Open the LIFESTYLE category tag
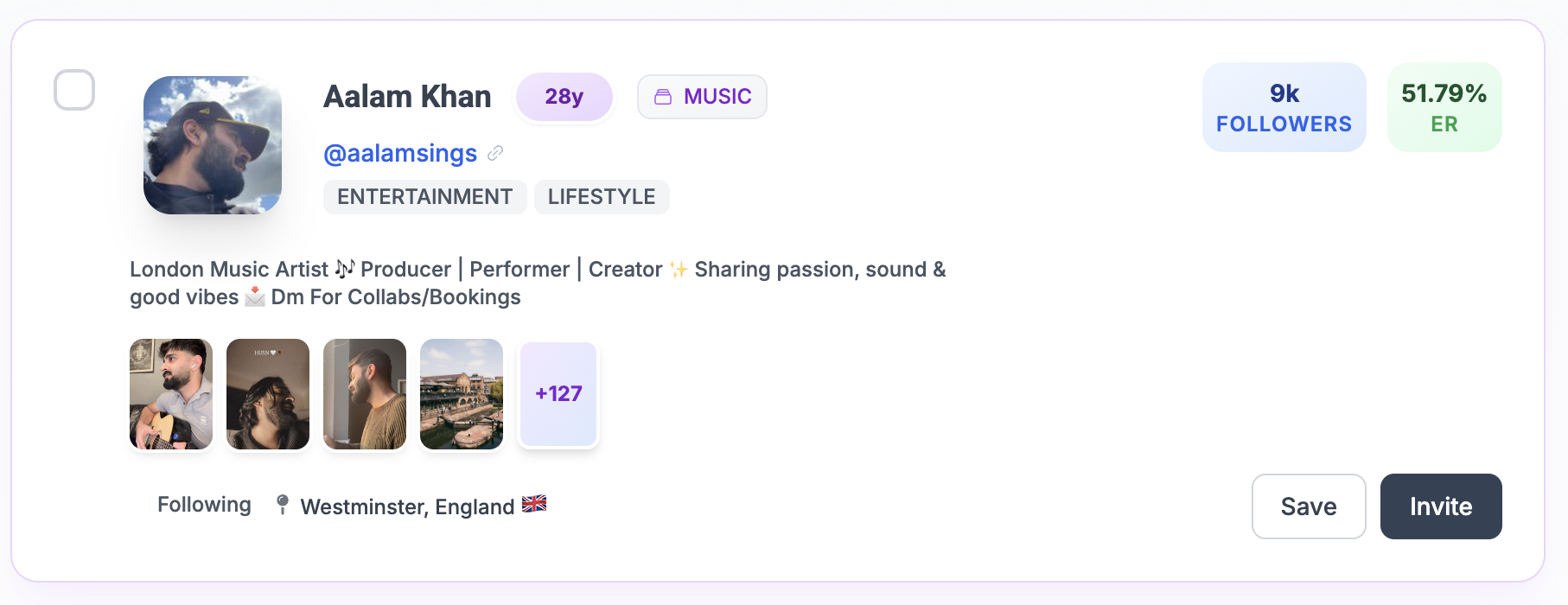 pyautogui.click(x=602, y=196)
